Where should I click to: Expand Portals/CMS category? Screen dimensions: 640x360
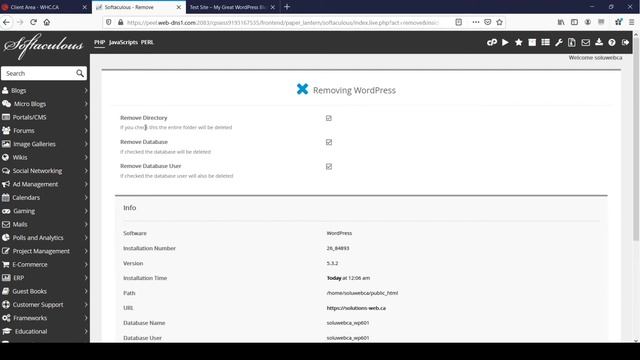pos(45,118)
